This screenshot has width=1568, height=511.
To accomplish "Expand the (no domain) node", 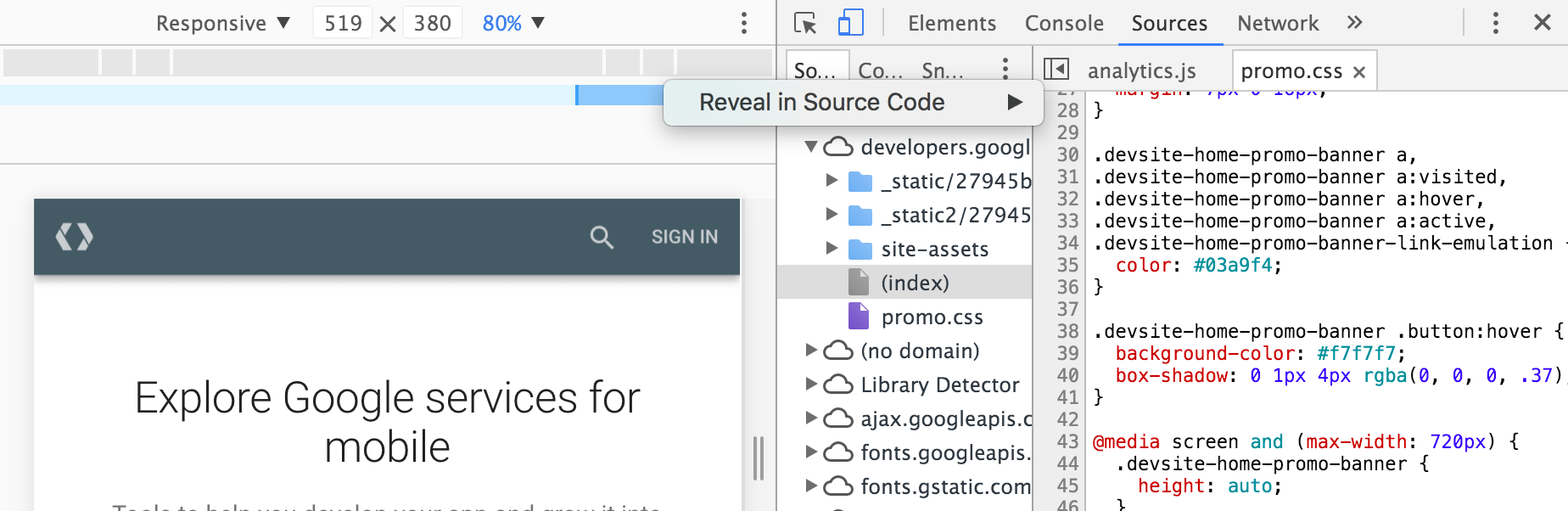I will [x=811, y=351].
